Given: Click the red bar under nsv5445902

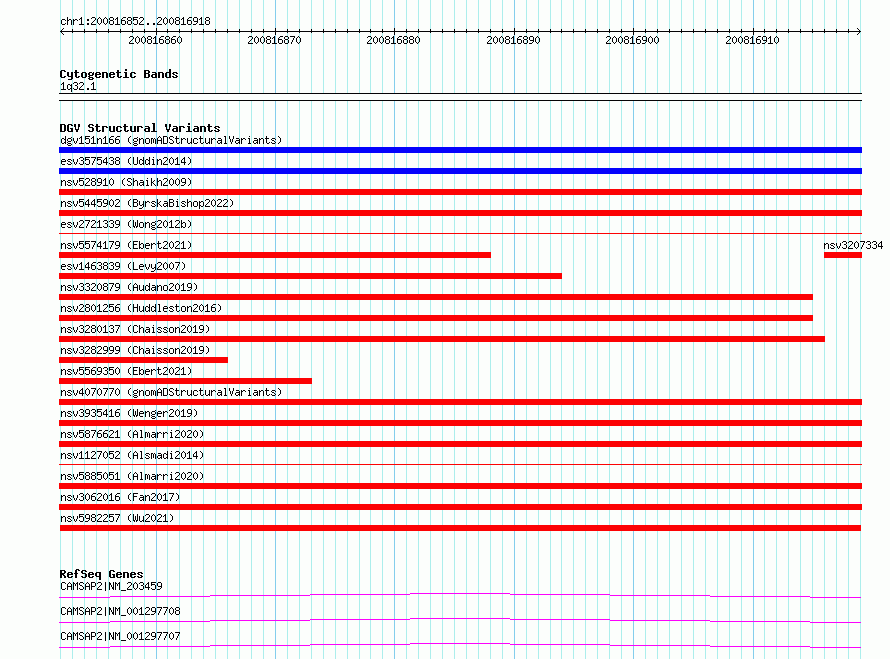Looking at the screenshot, I should click(x=460, y=213).
